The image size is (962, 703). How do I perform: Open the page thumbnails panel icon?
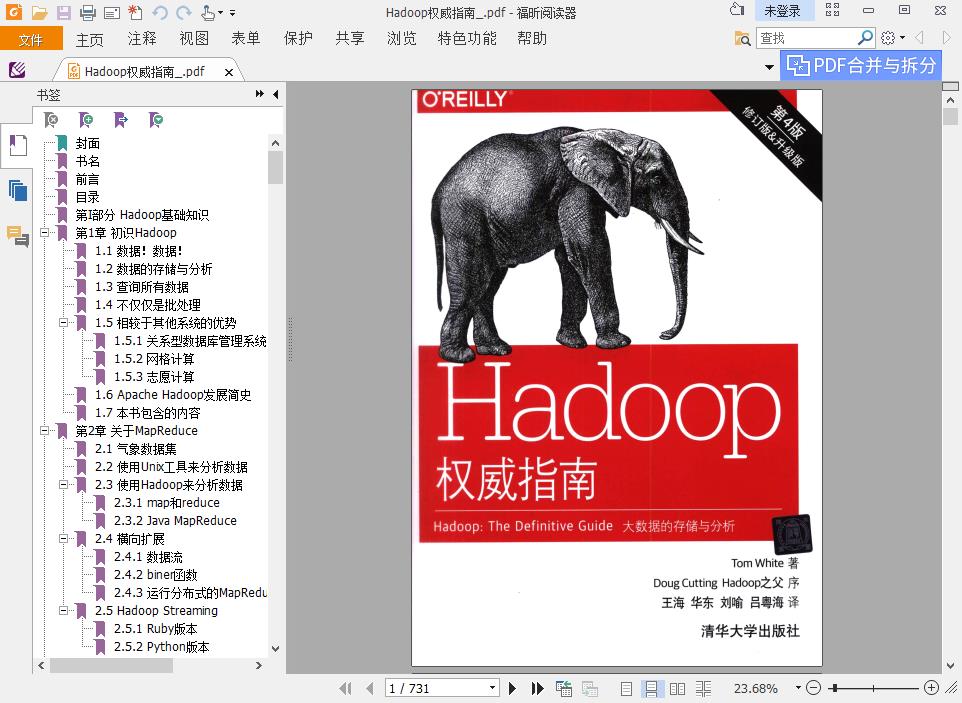[18, 190]
